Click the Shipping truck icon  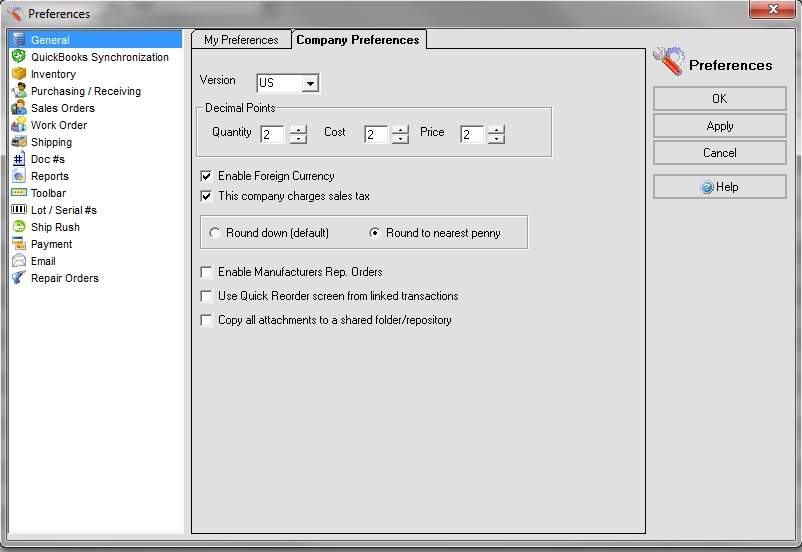(18, 142)
